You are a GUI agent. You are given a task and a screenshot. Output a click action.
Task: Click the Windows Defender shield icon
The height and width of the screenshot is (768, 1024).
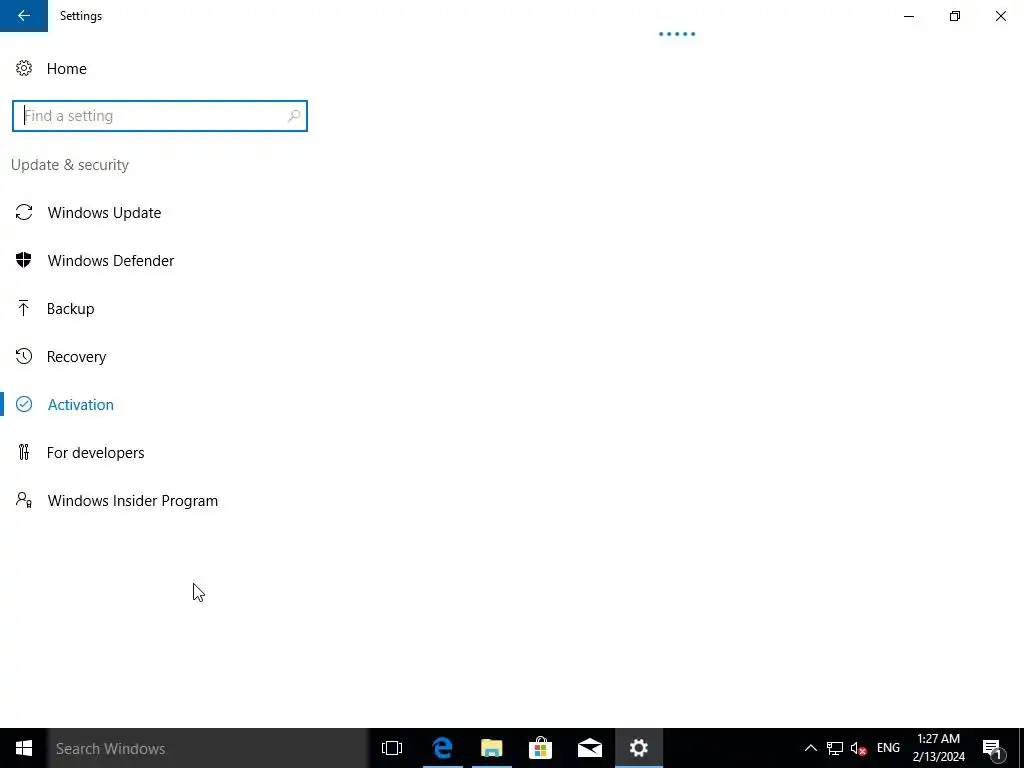pyautogui.click(x=24, y=261)
